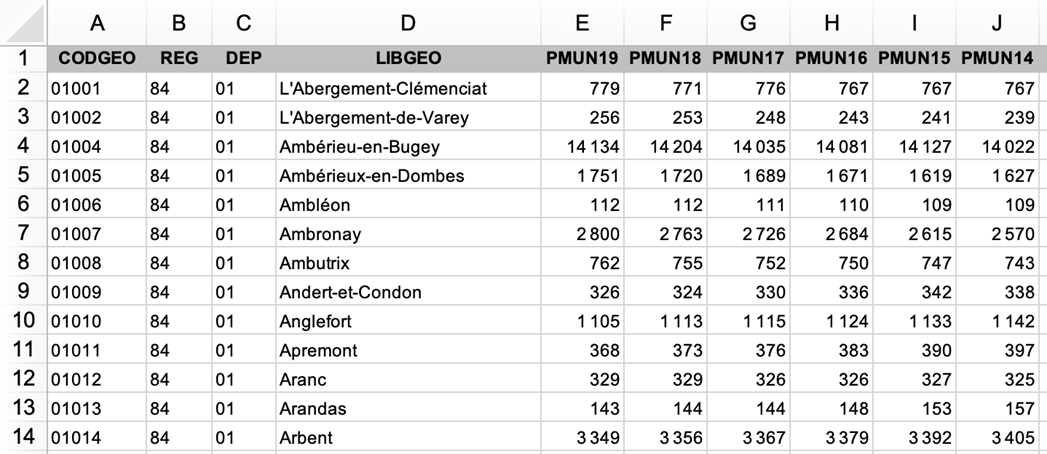Select row 1 header
The image size is (1047, 454).
pos(24,58)
